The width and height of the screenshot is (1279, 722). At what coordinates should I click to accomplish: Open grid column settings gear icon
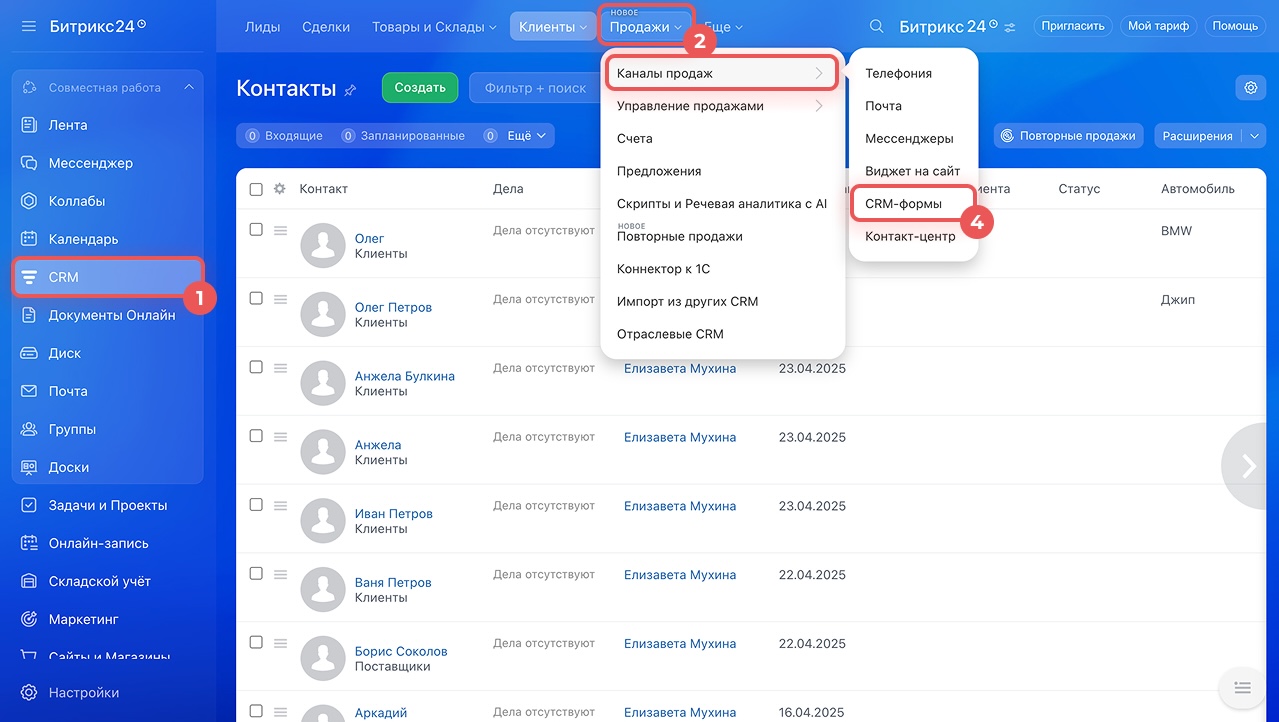(x=280, y=189)
